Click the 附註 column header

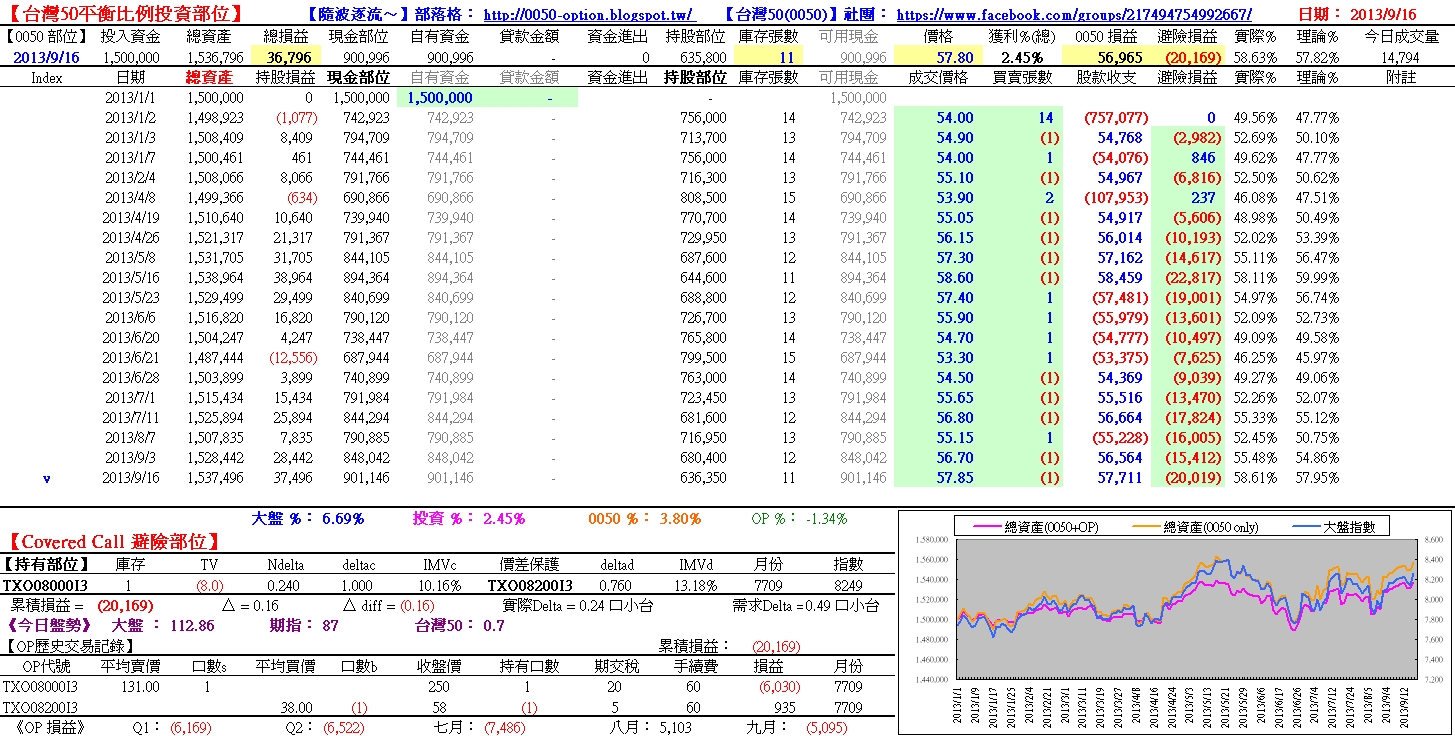(1401, 77)
